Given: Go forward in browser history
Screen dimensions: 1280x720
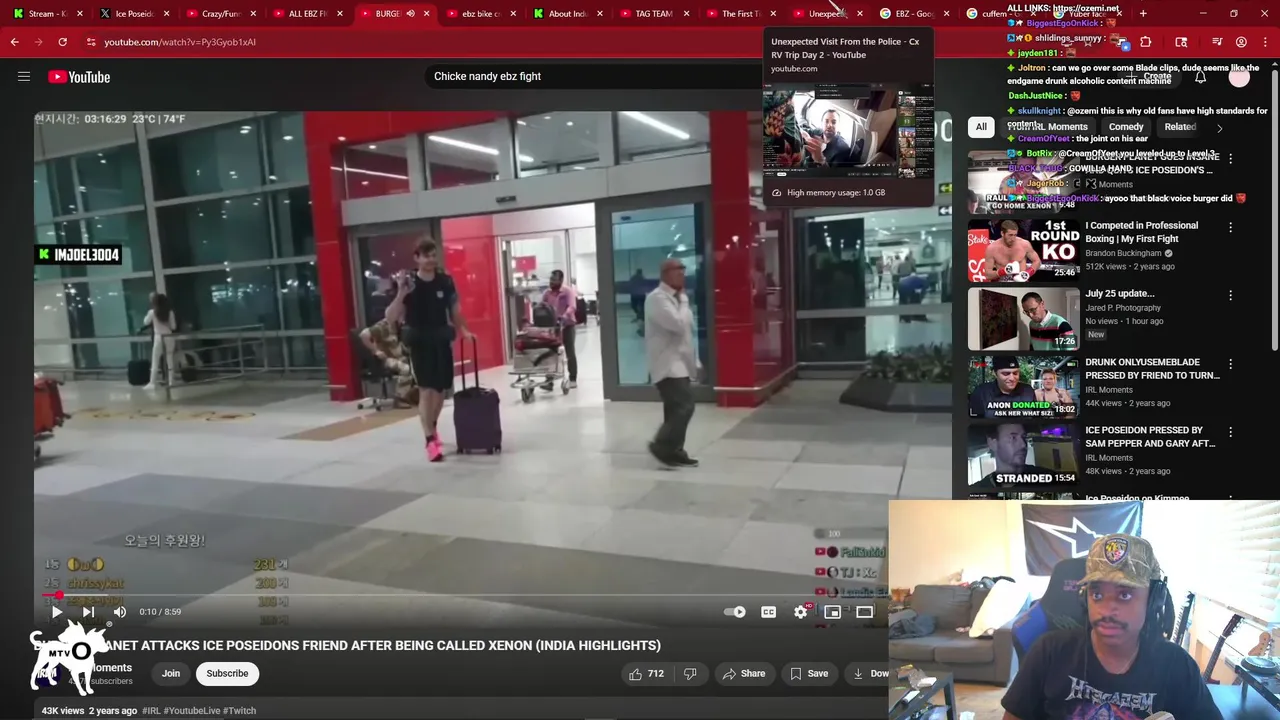Looking at the screenshot, I should (38, 42).
